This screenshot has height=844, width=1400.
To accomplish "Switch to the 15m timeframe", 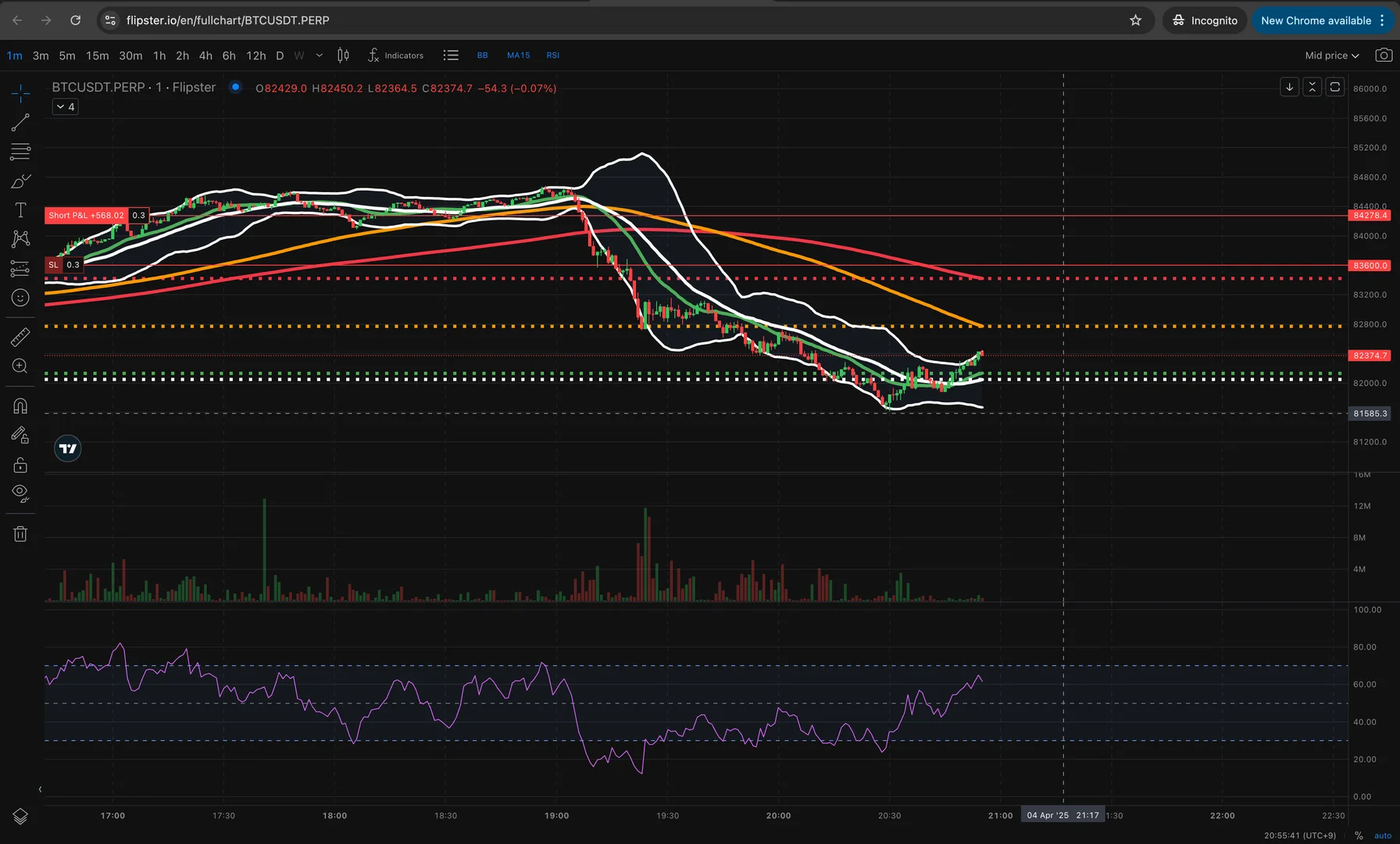I will click(97, 55).
